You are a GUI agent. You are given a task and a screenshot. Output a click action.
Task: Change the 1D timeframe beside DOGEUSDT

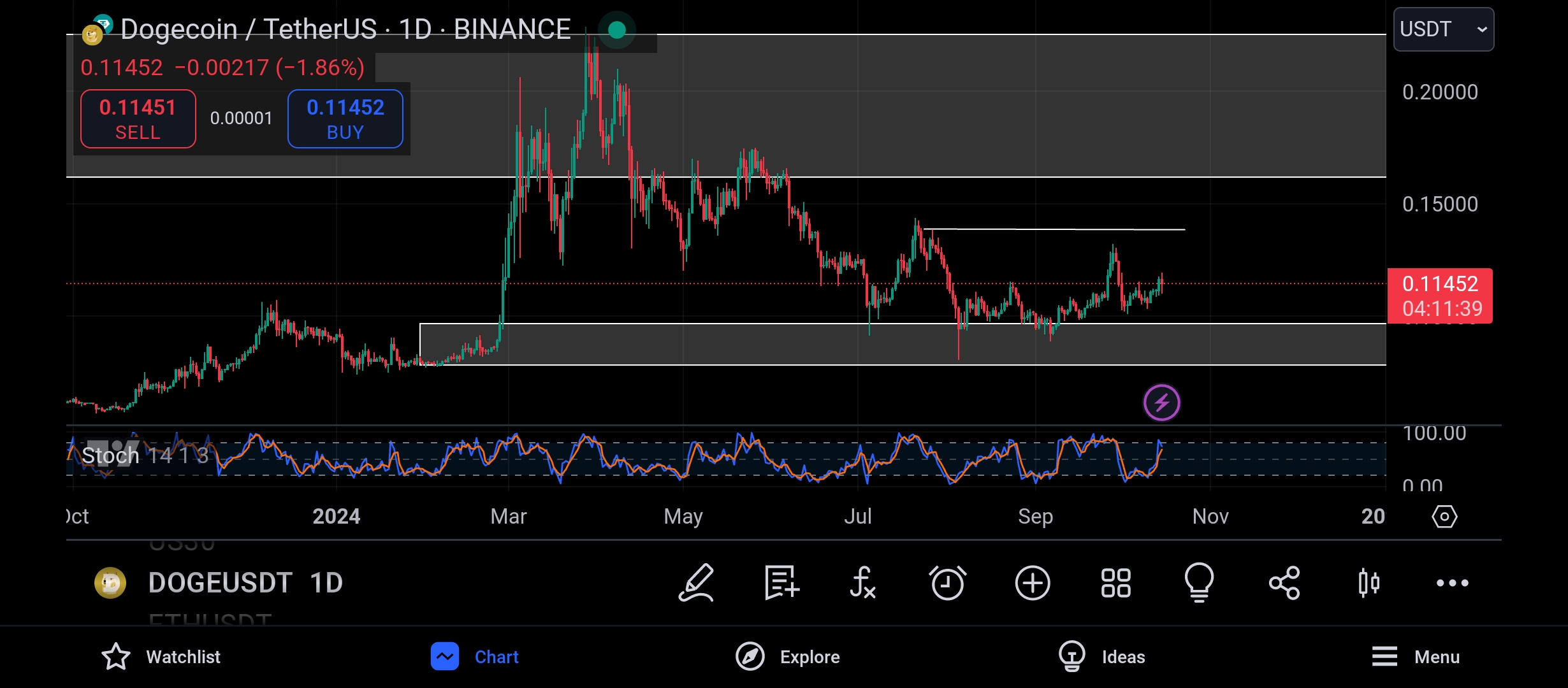326,583
